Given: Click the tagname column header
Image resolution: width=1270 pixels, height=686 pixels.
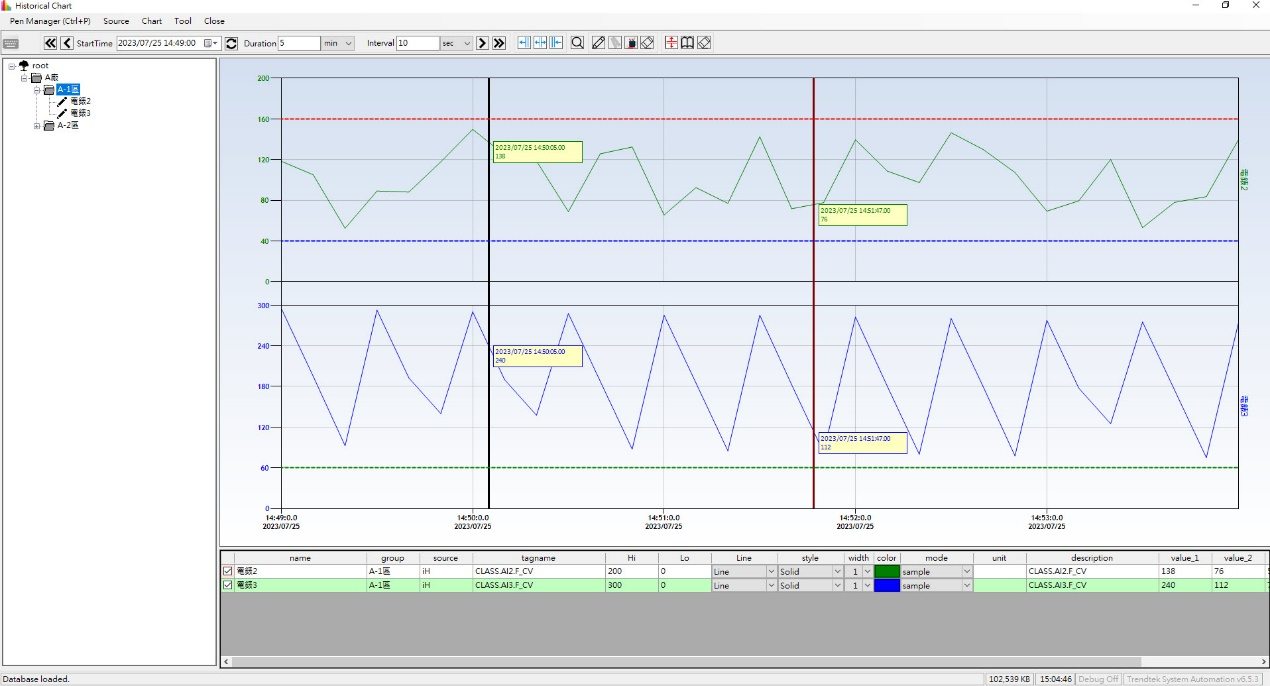Looking at the screenshot, I should click(538, 558).
